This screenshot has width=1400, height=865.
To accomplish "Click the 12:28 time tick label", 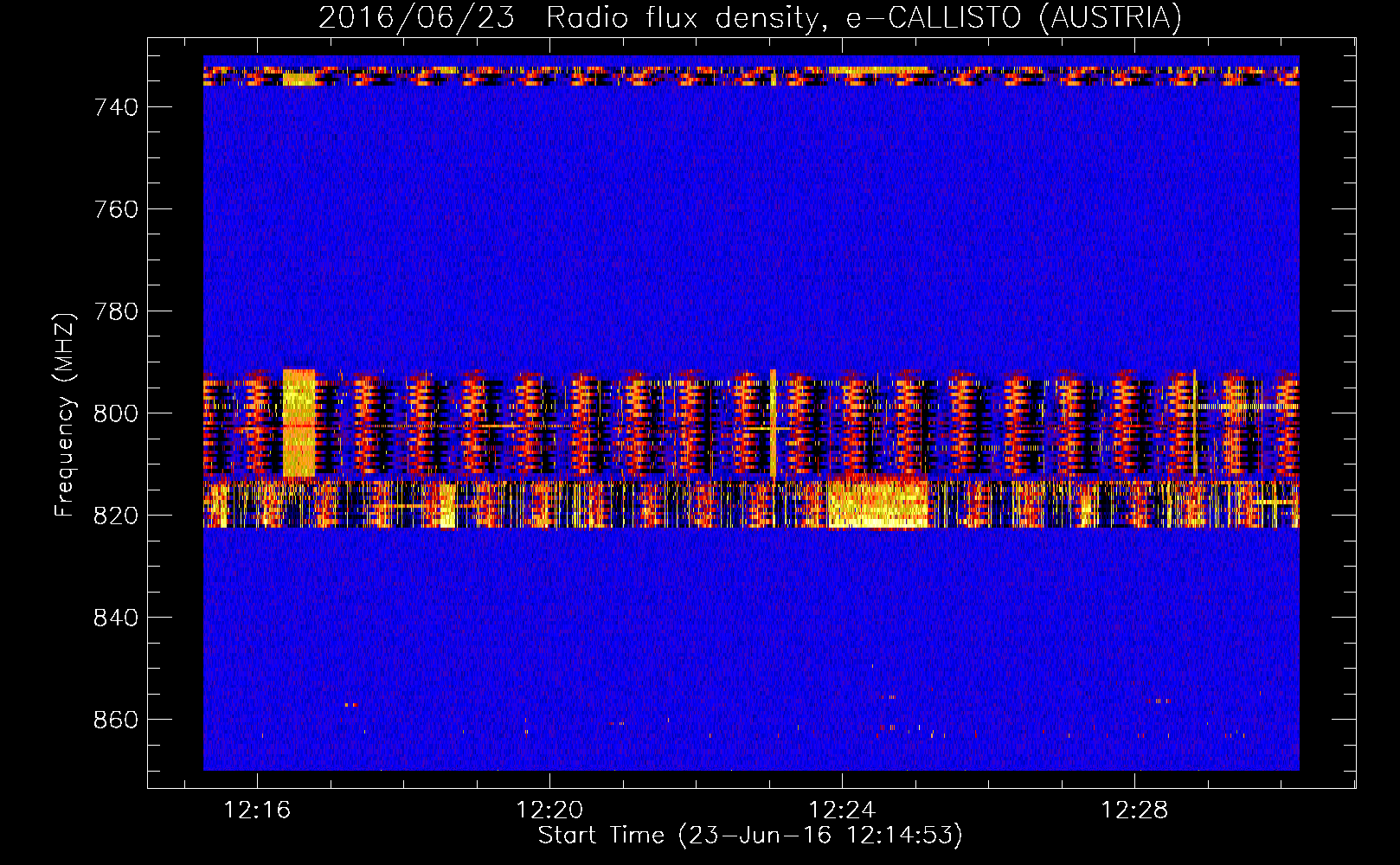I will click(1134, 811).
